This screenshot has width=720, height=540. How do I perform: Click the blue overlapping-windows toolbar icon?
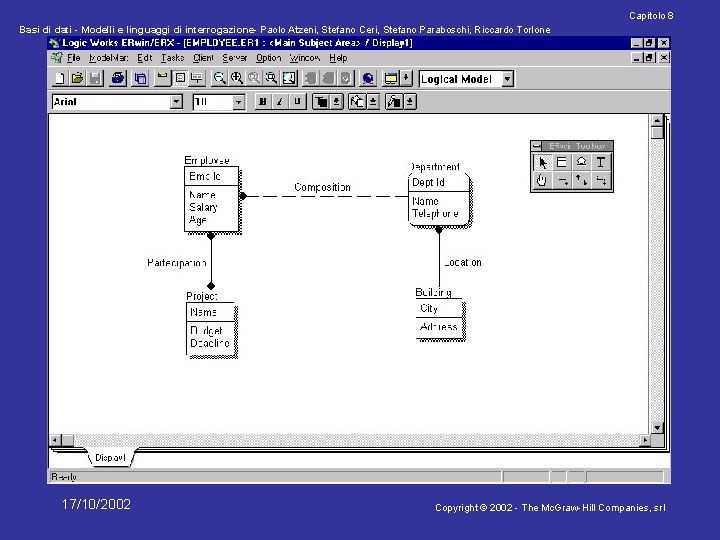pyautogui.click(x=141, y=79)
